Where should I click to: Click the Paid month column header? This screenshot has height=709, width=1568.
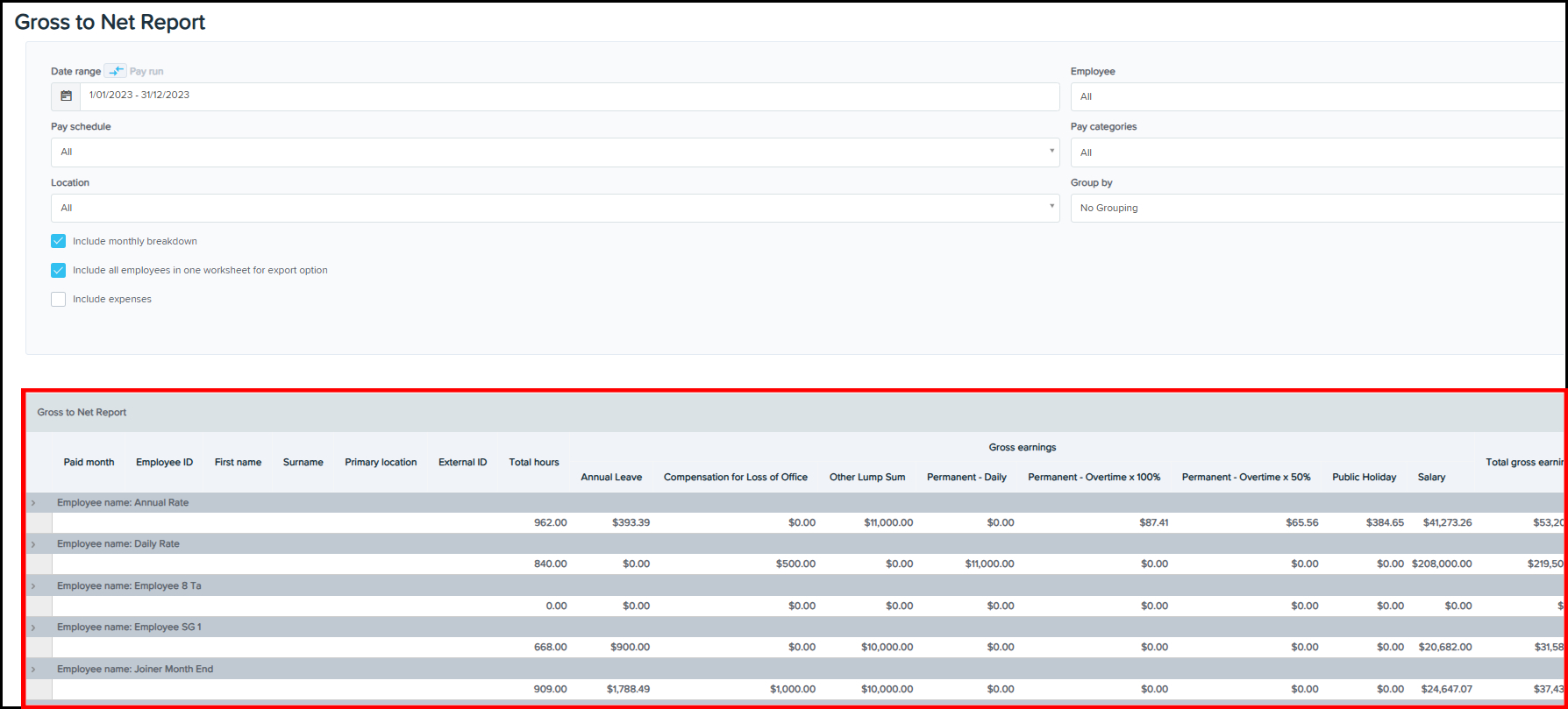pos(89,462)
